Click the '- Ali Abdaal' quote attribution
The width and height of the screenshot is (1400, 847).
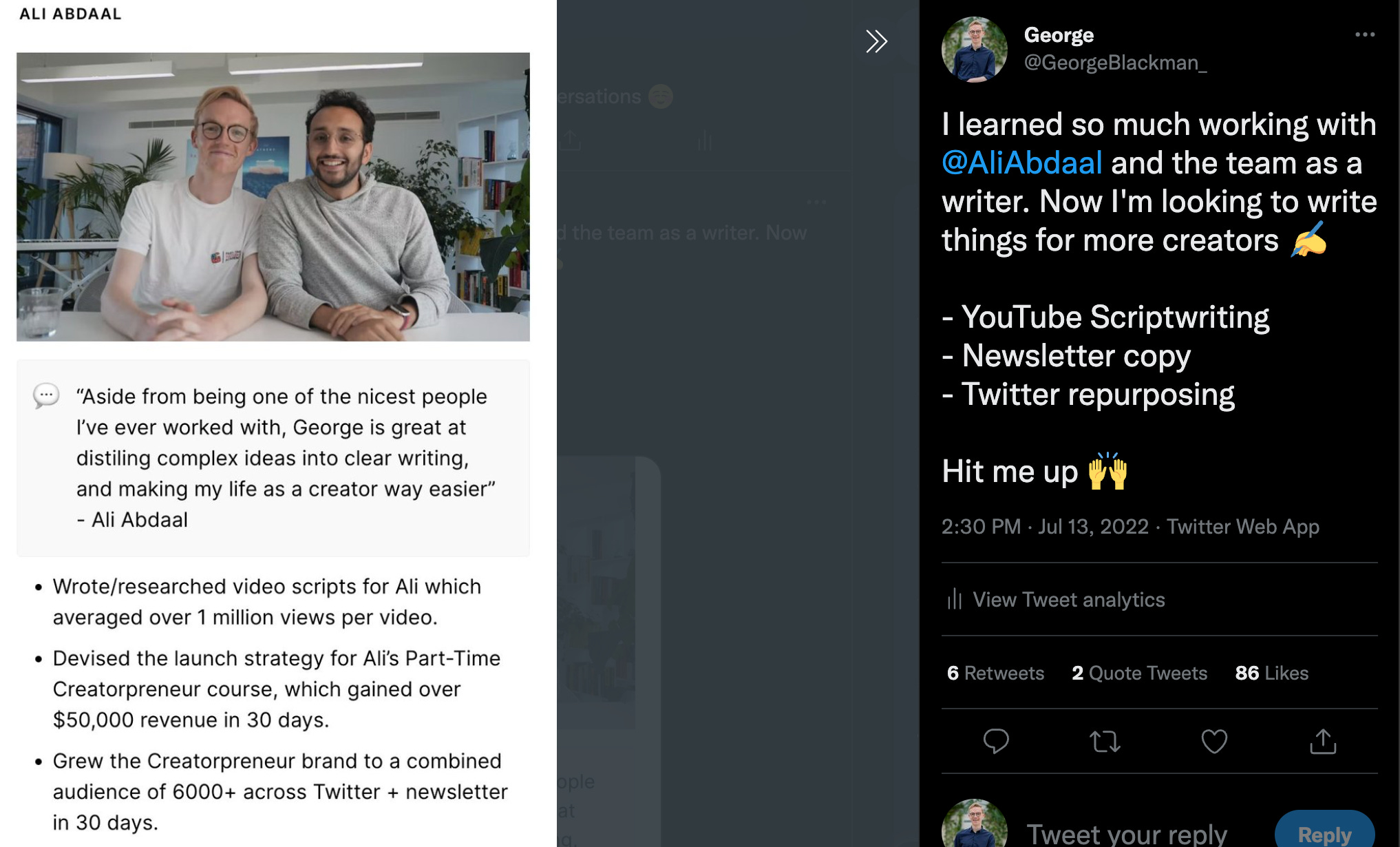pyautogui.click(x=132, y=520)
